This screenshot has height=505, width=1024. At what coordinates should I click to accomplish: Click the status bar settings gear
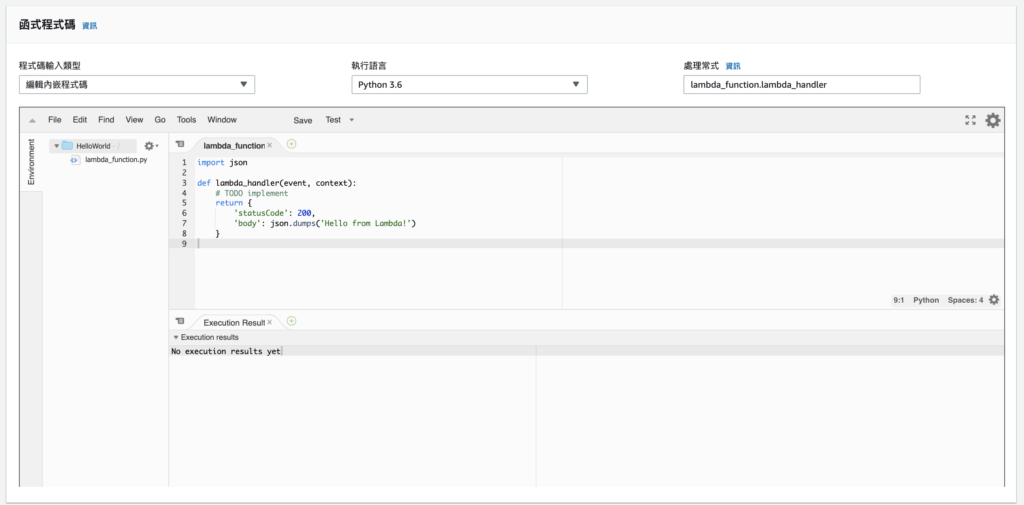click(x=993, y=299)
